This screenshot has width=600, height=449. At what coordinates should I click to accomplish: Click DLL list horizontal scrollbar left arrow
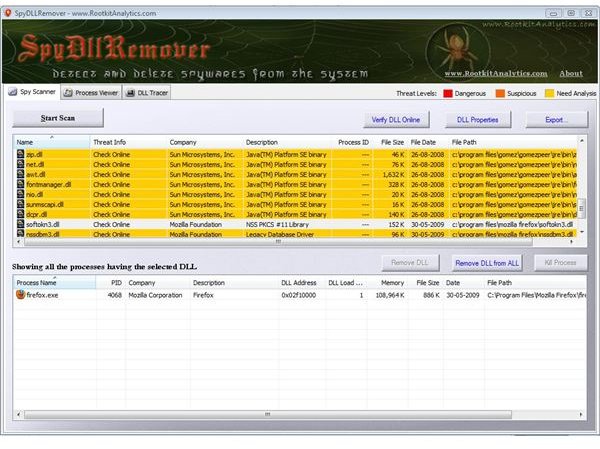[x=18, y=242]
